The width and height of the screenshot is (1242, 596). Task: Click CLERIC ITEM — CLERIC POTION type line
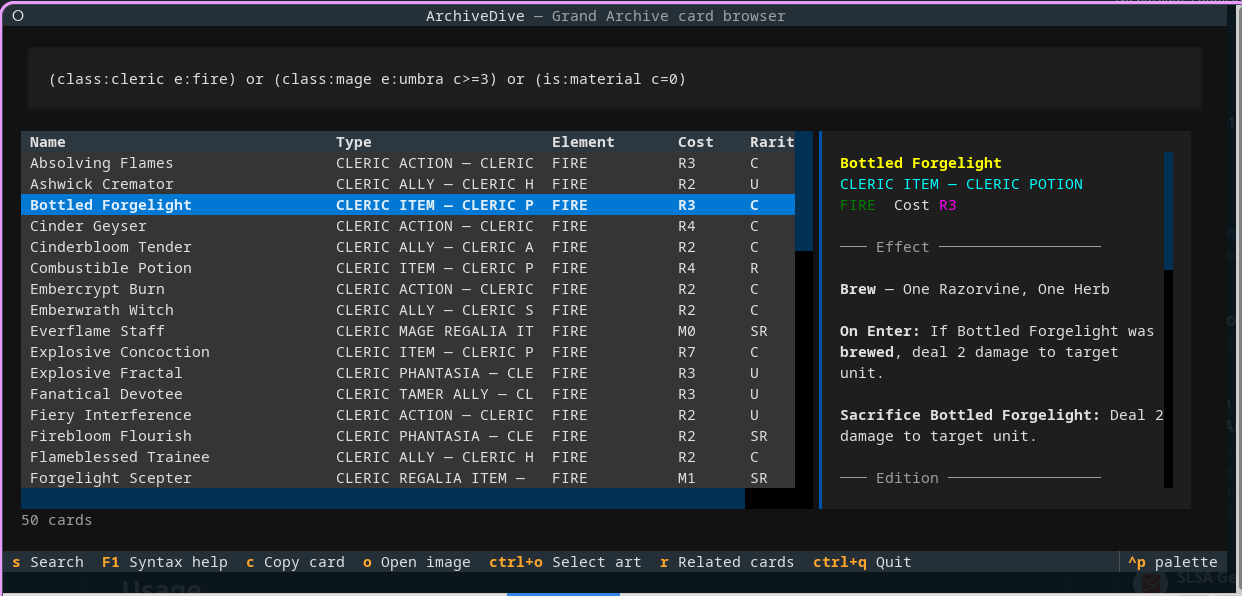(x=961, y=184)
